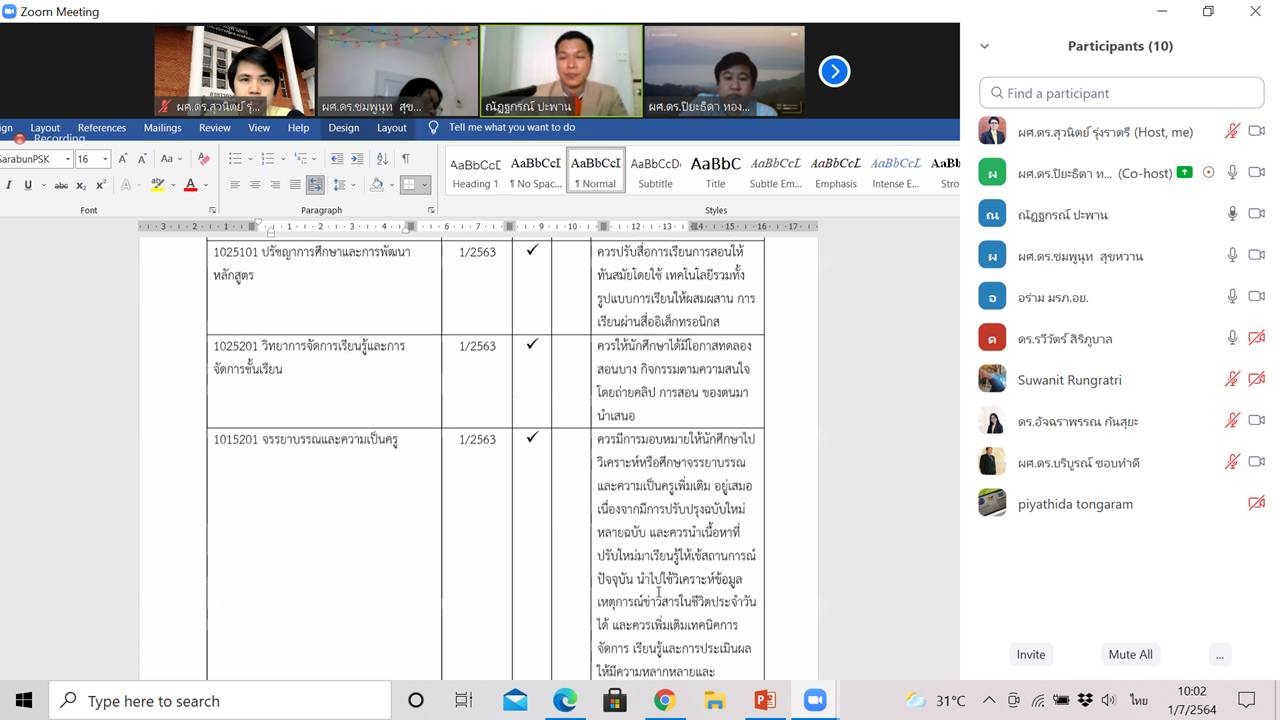The image size is (1280, 720).
Task: Open the font size 16 dropdown
Action: pyautogui.click(x=105, y=159)
